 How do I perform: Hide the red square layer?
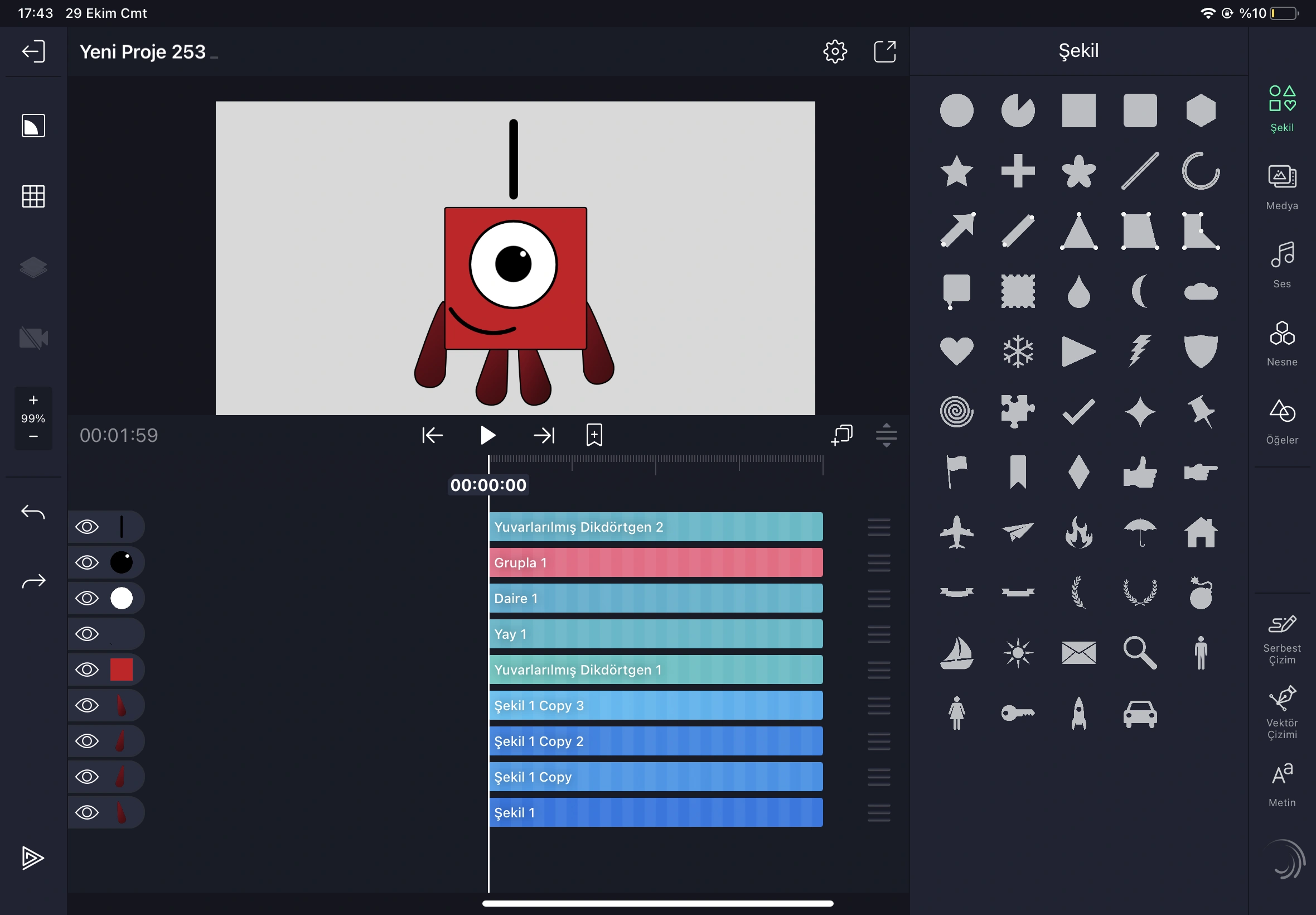87,668
